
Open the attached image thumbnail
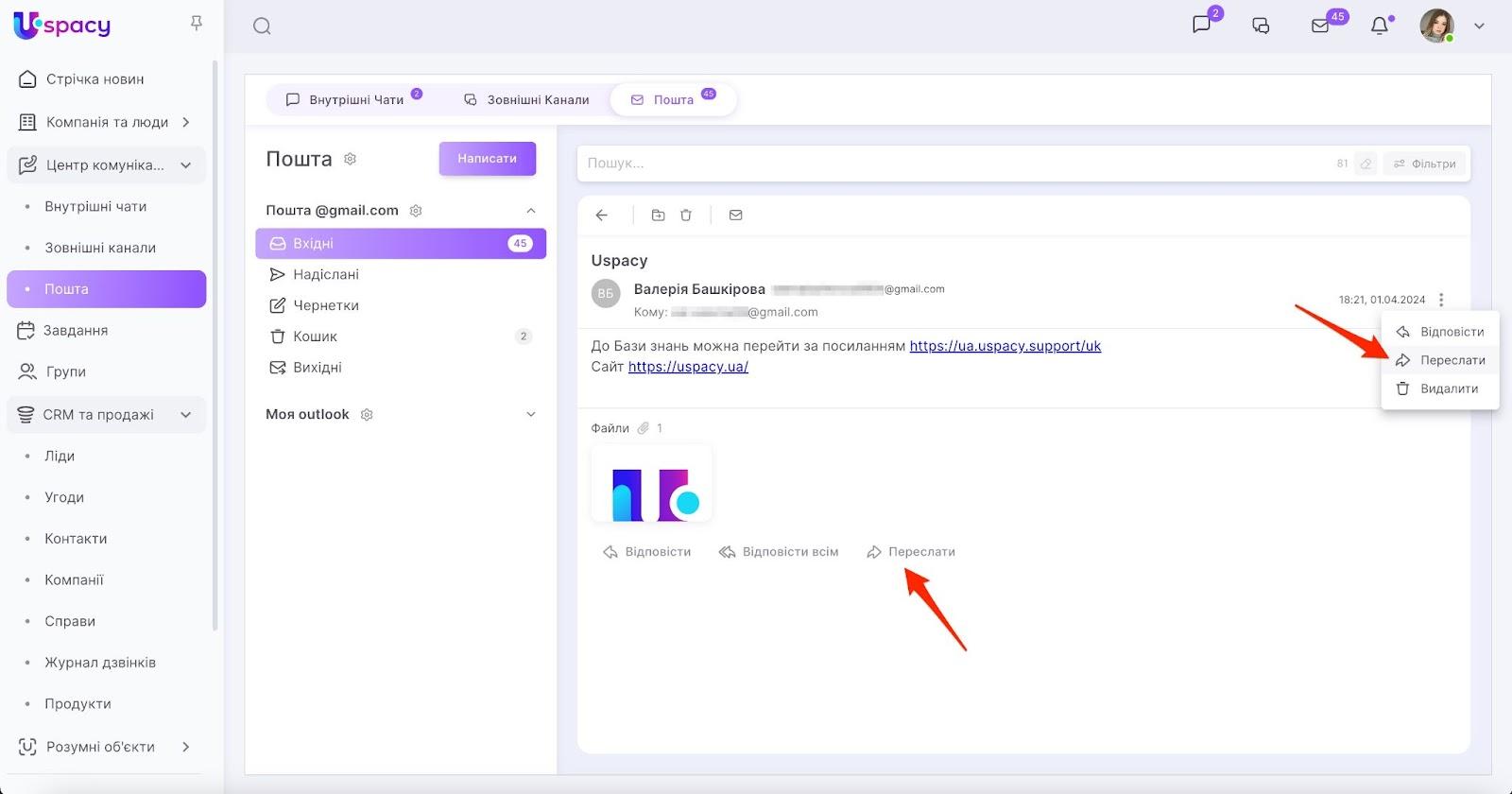[x=651, y=484]
